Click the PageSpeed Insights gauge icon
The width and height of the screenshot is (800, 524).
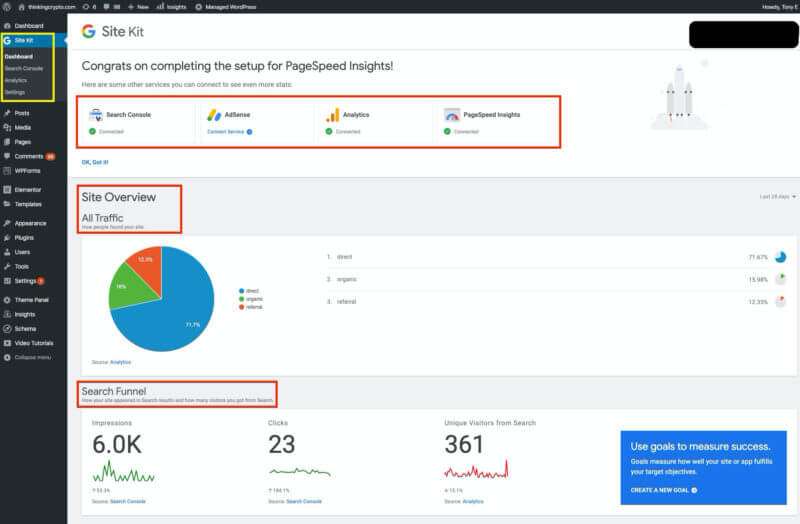[x=451, y=115]
